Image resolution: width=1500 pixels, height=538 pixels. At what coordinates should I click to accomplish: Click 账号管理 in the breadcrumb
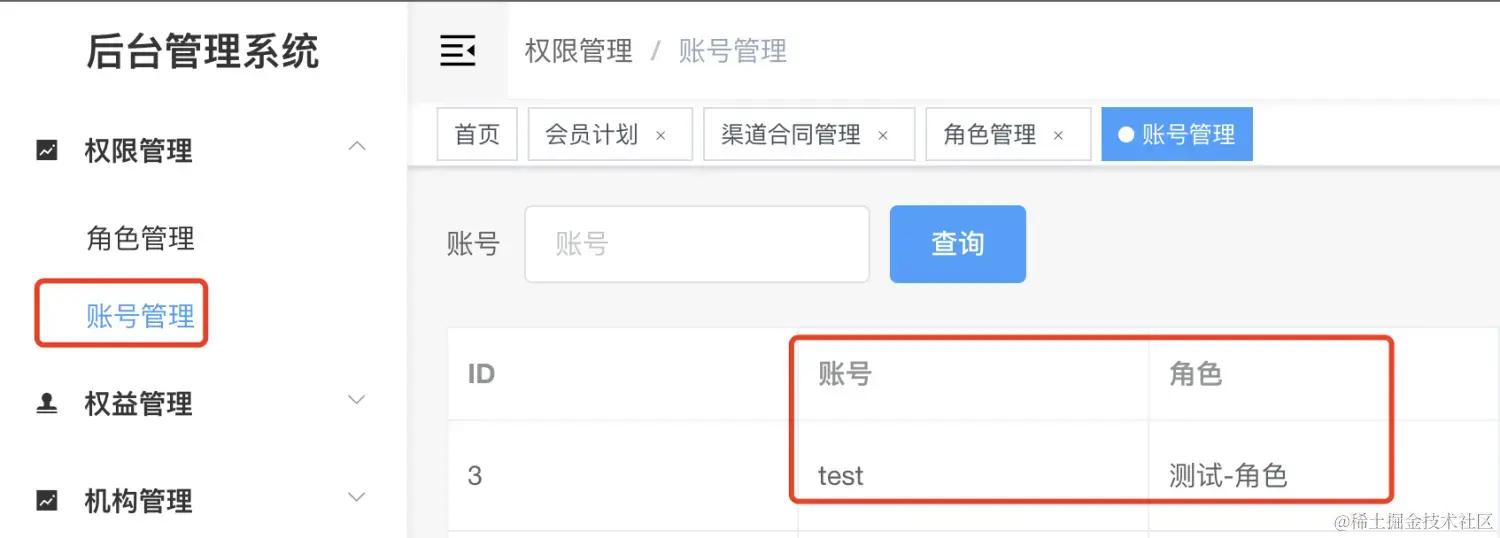pyautogui.click(x=733, y=51)
